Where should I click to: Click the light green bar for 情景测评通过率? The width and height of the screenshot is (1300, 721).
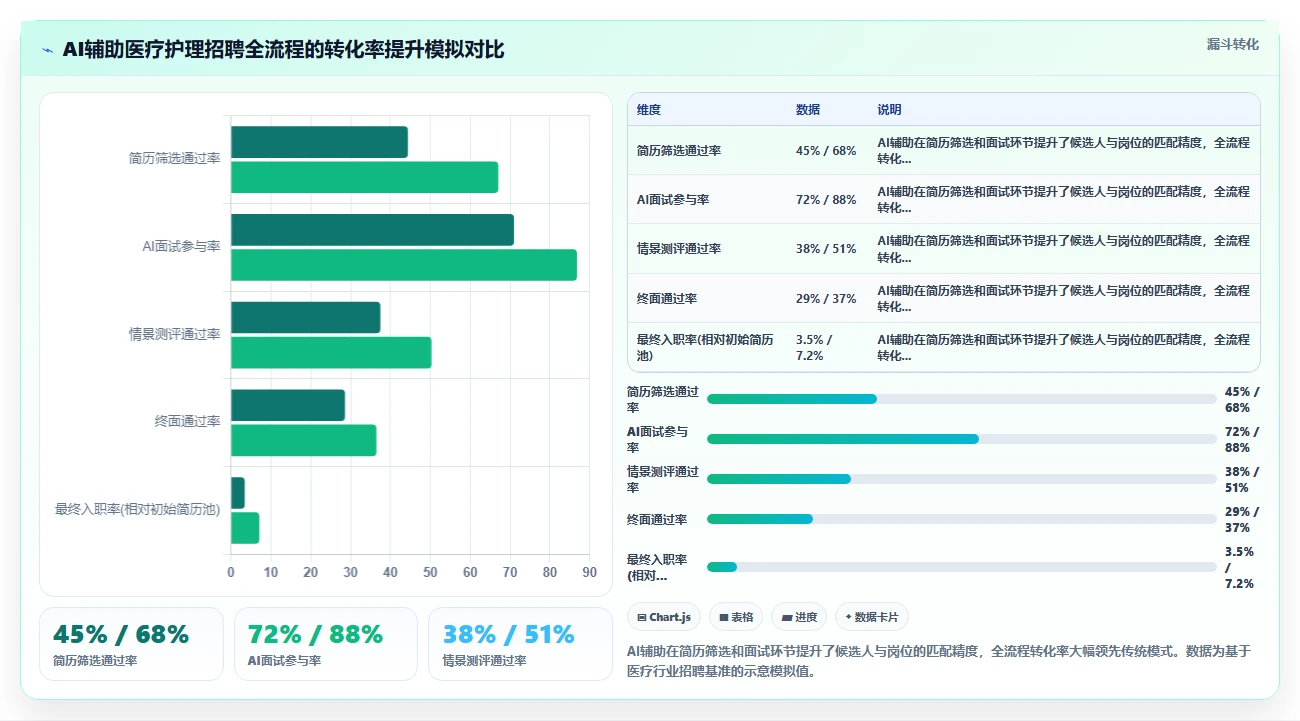(331, 352)
